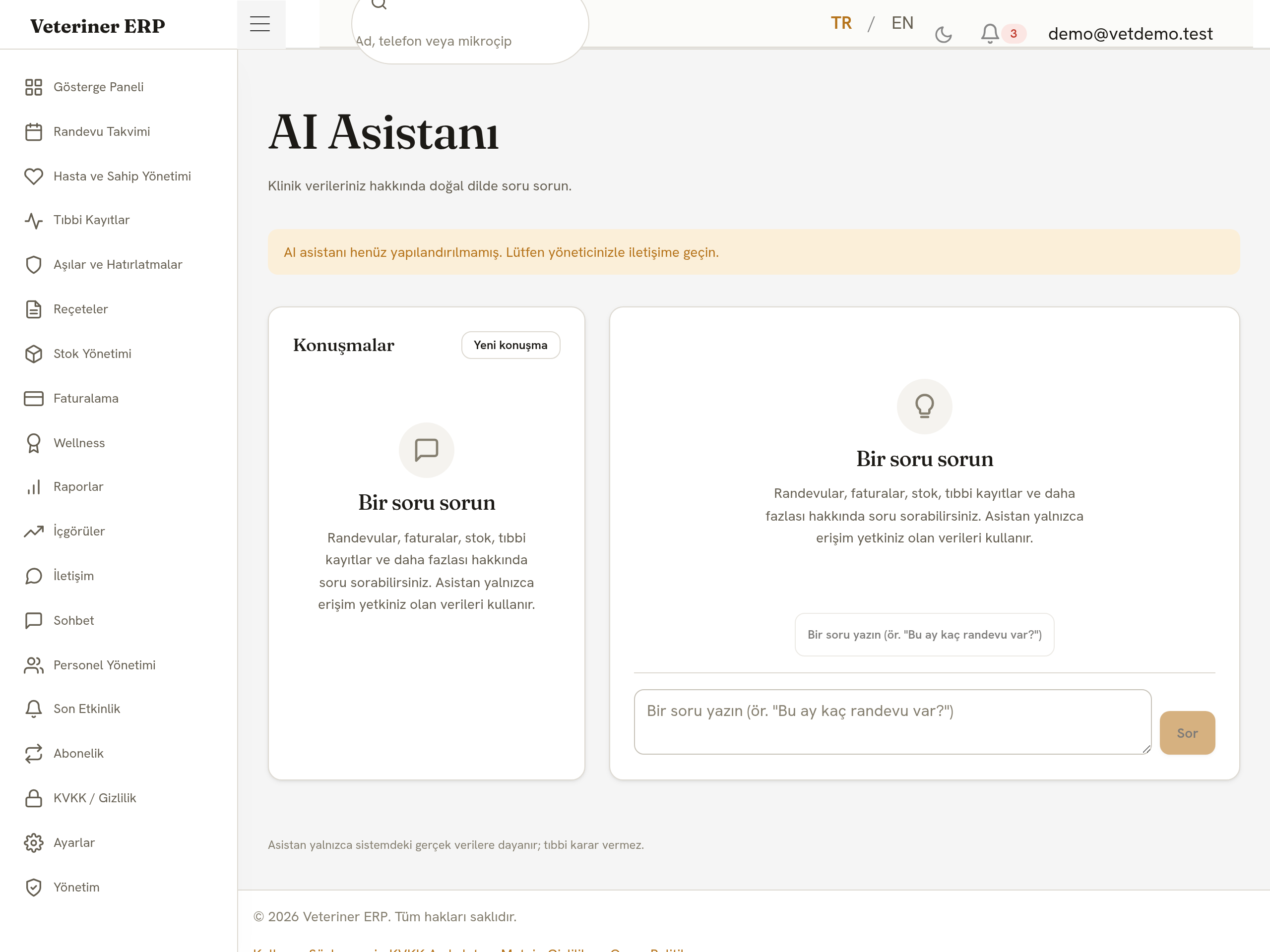
Task: Click the Faturalama credit card icon
Action: [x=34, y=398]
